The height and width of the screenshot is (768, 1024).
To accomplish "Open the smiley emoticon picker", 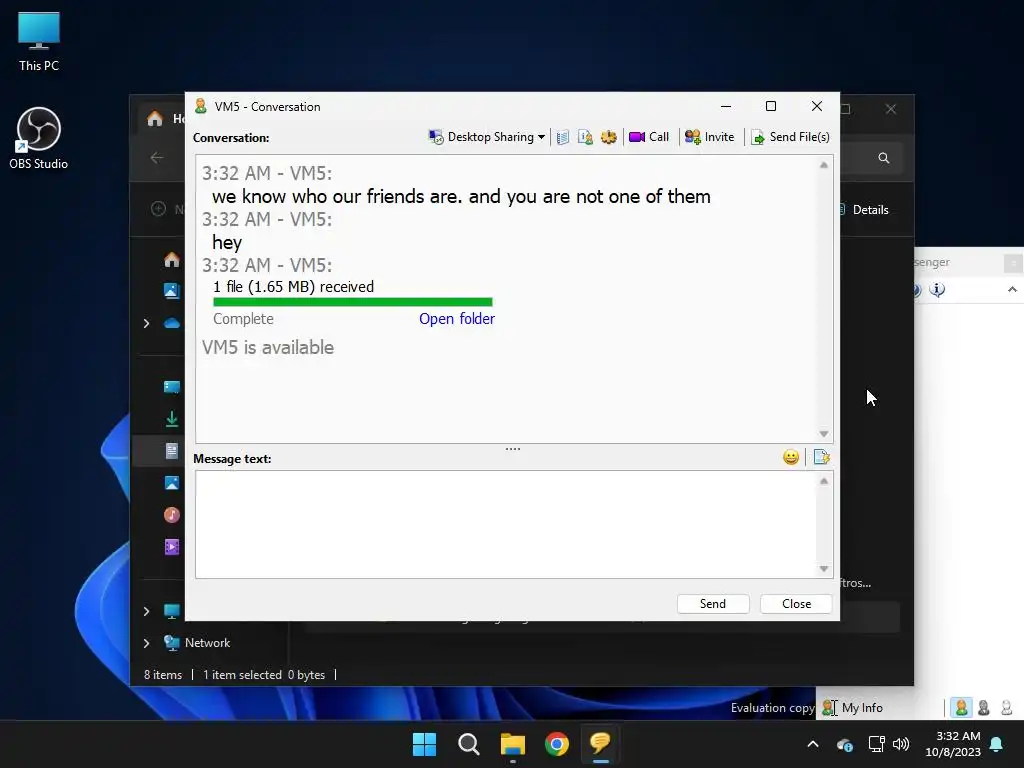I will point(791,457).
